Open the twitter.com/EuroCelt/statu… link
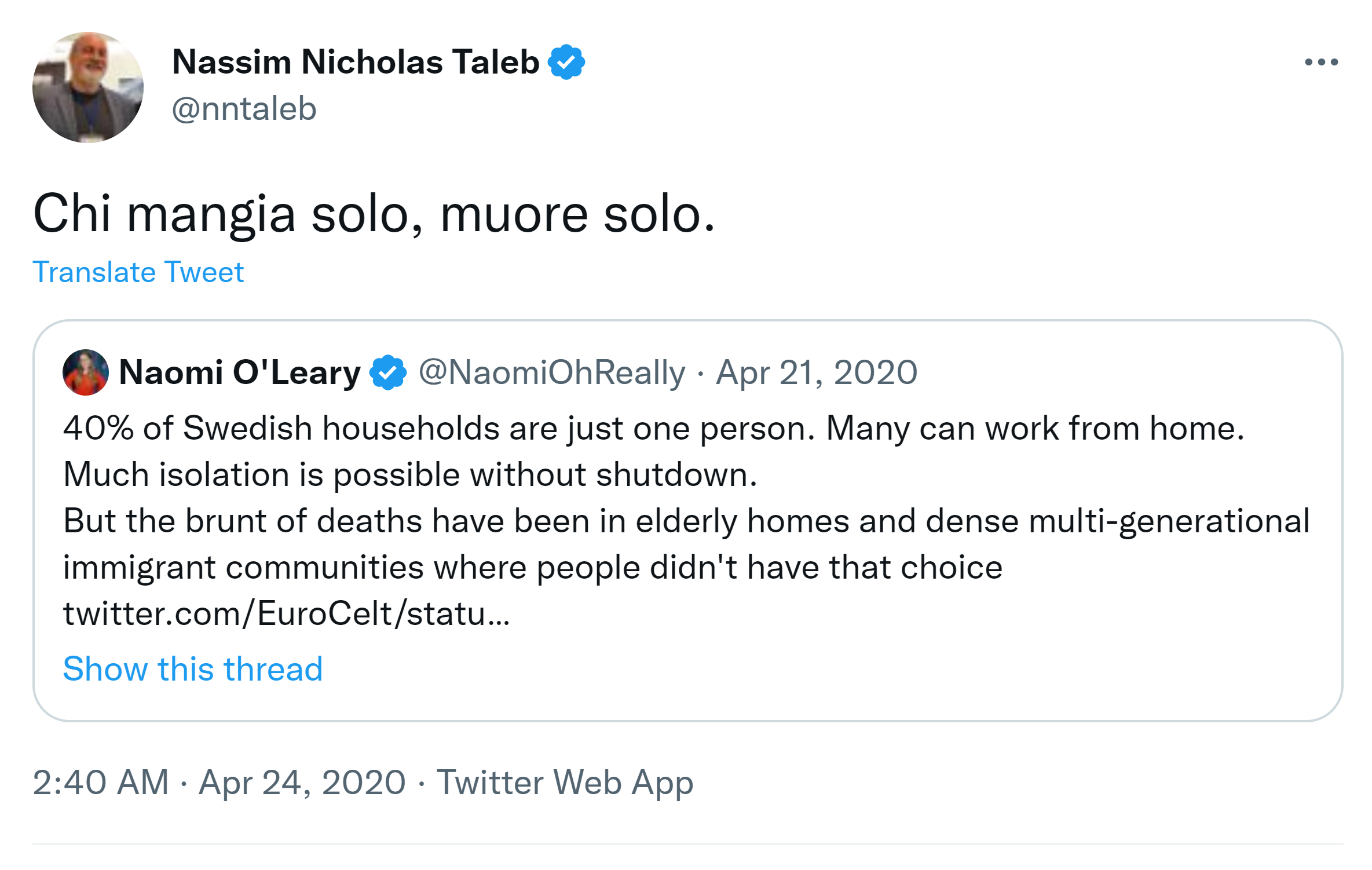 (286, 613)
